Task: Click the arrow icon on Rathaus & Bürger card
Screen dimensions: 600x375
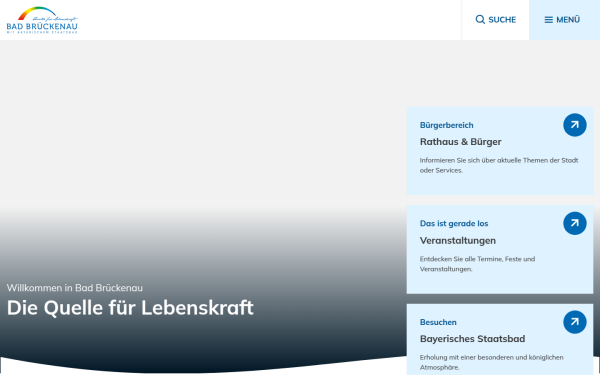Action: [x=574, y=125]
